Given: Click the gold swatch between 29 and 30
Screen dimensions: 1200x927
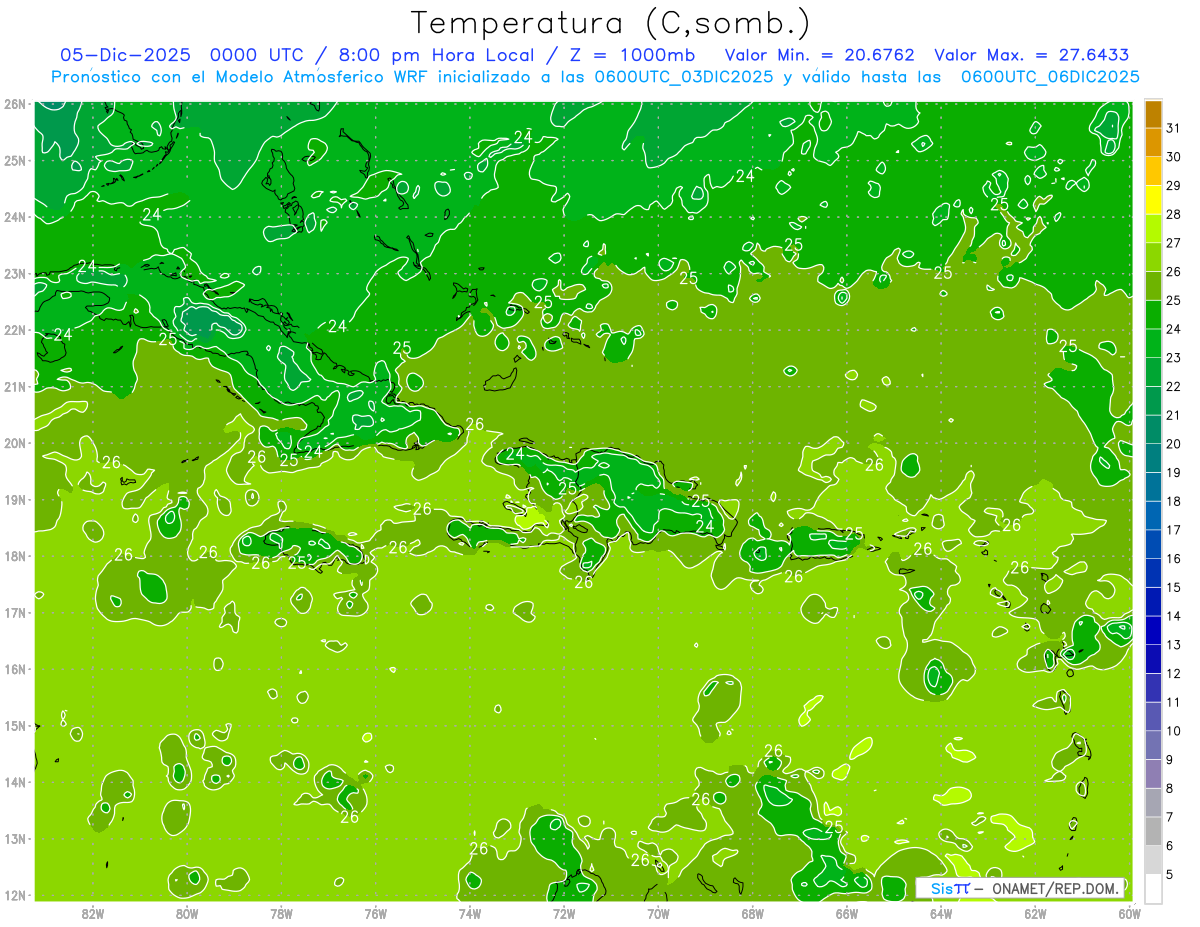Looking at the screenshot, I should point(1153,171).
